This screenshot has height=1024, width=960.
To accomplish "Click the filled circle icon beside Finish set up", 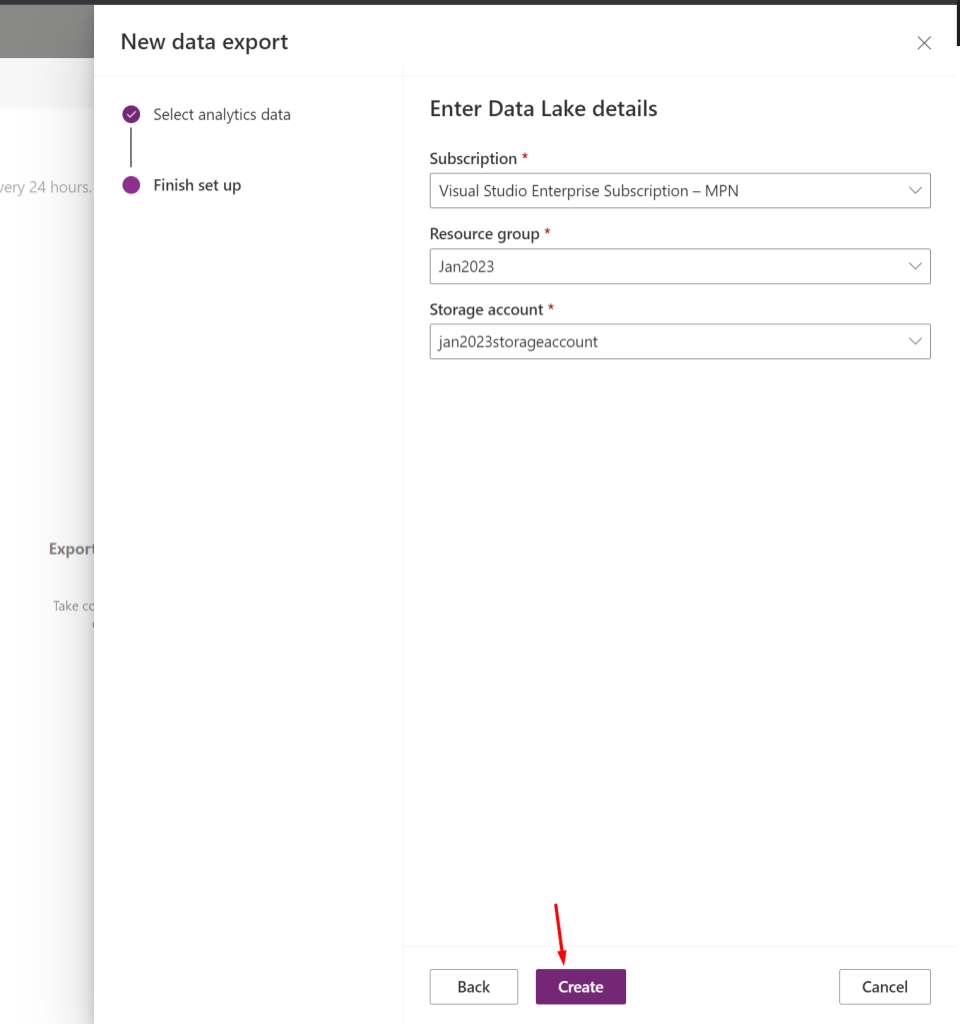I will [x=131, y=185].
